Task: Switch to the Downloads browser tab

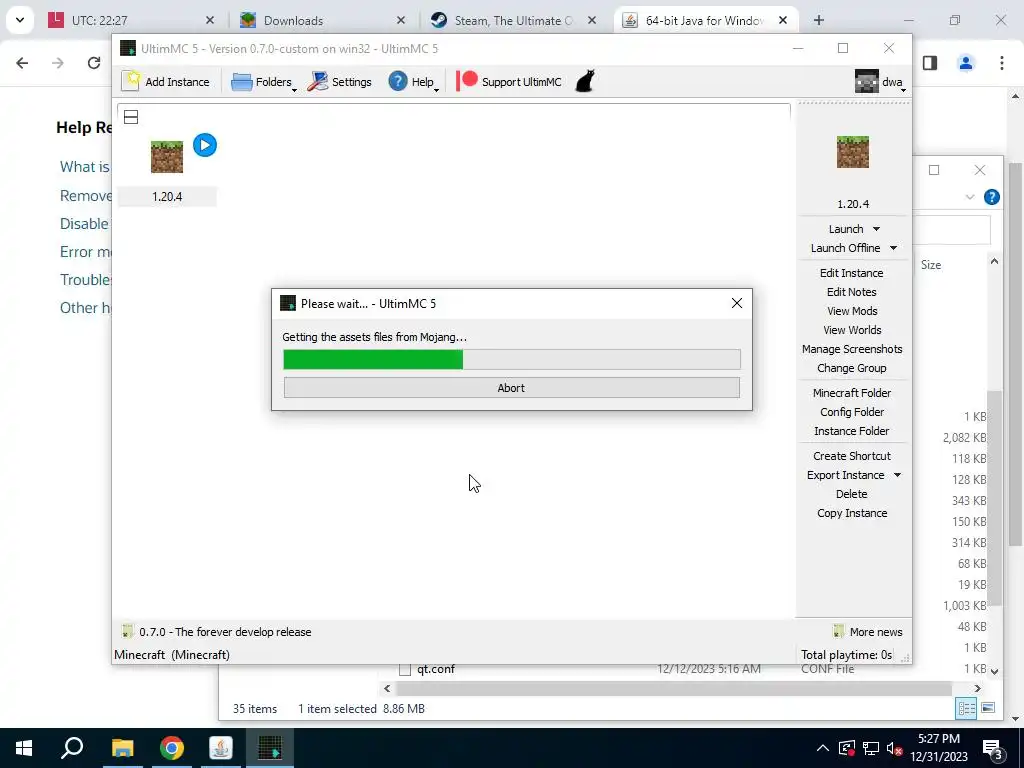Action: point(323,20)
